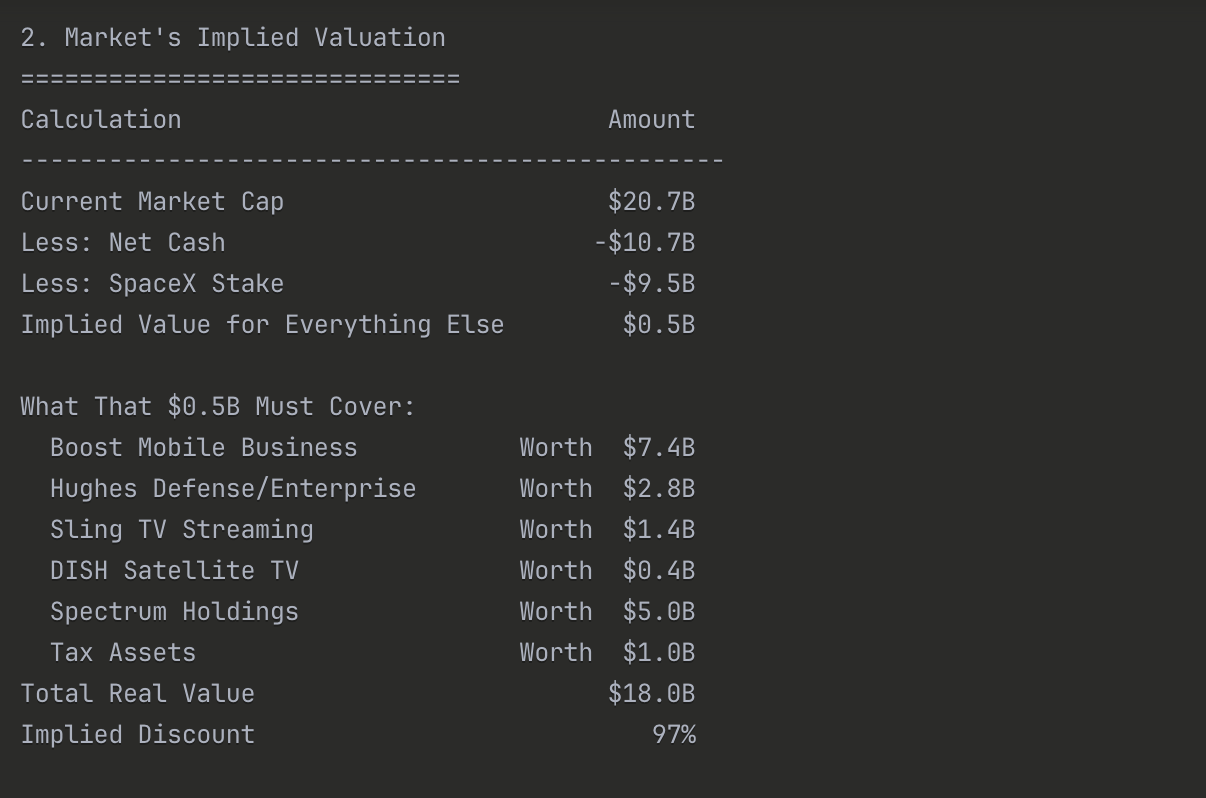Click the $18.0B total real value
The width and height of the screenshot is (1206, 798).
coord(652,694)
